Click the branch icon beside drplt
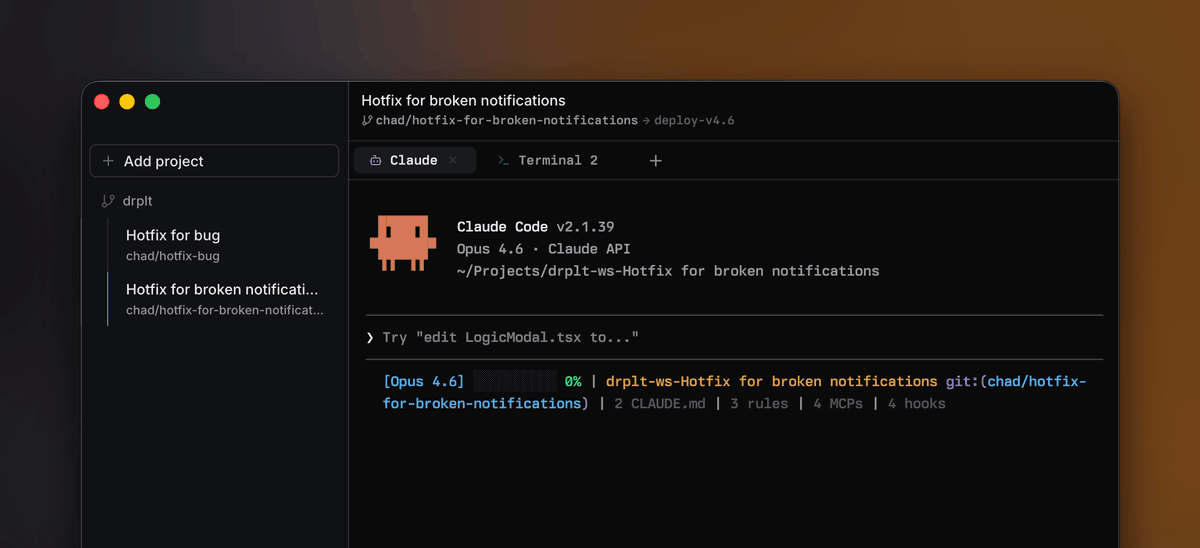This screenshot has height=548, width=1200. click(108, 201)
